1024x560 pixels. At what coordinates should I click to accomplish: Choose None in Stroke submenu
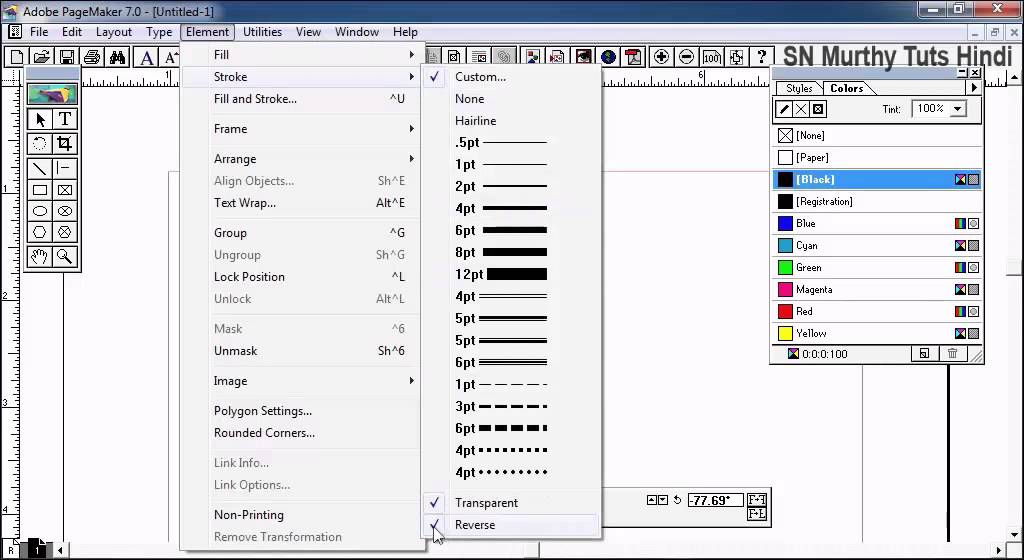511,99
